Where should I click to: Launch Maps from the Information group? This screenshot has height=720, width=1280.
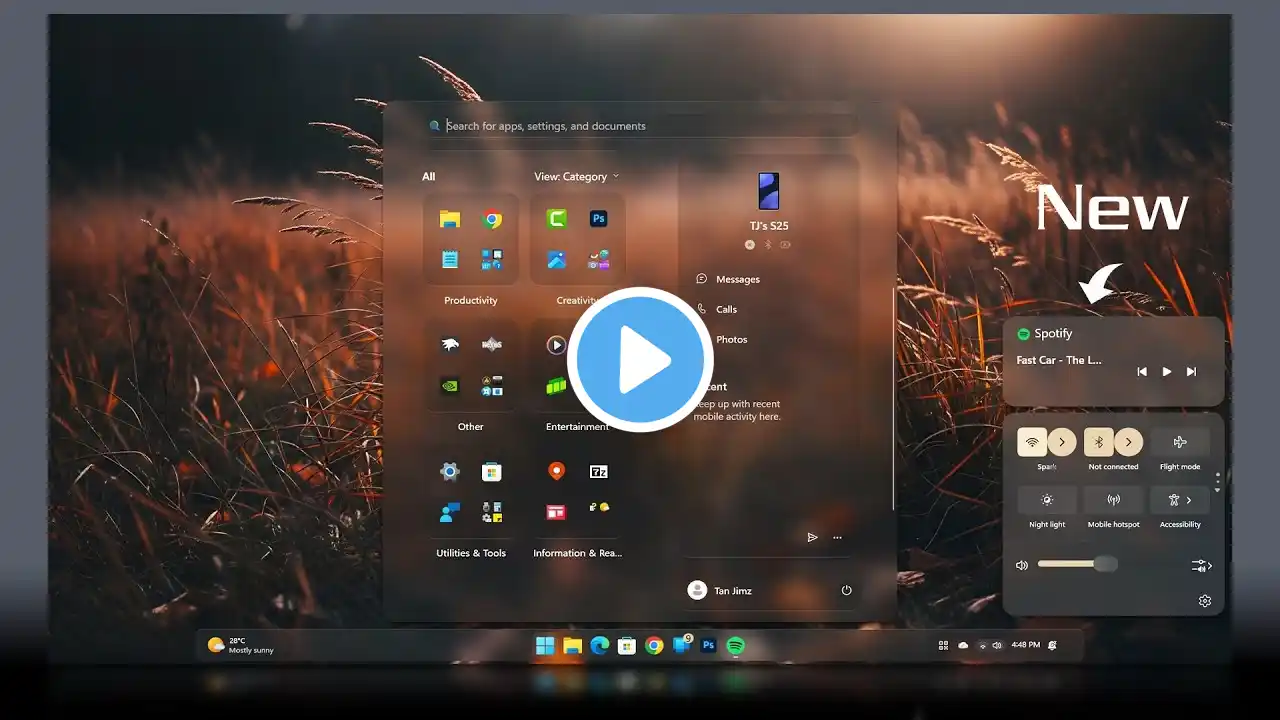557,471
